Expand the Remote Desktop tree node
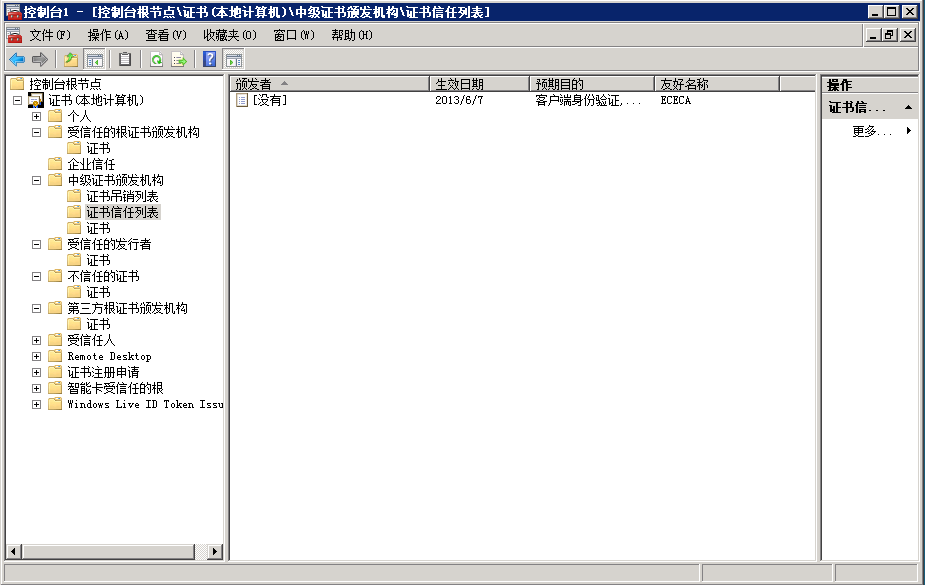 pos(37,356)
